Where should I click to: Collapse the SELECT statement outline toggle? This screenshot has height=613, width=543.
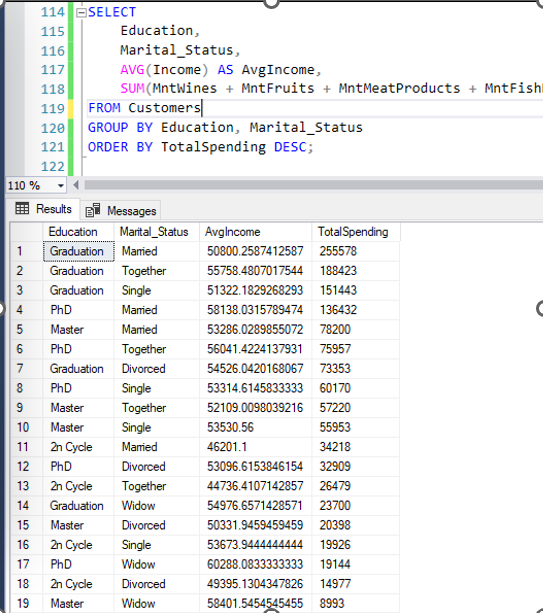[81, 13]
